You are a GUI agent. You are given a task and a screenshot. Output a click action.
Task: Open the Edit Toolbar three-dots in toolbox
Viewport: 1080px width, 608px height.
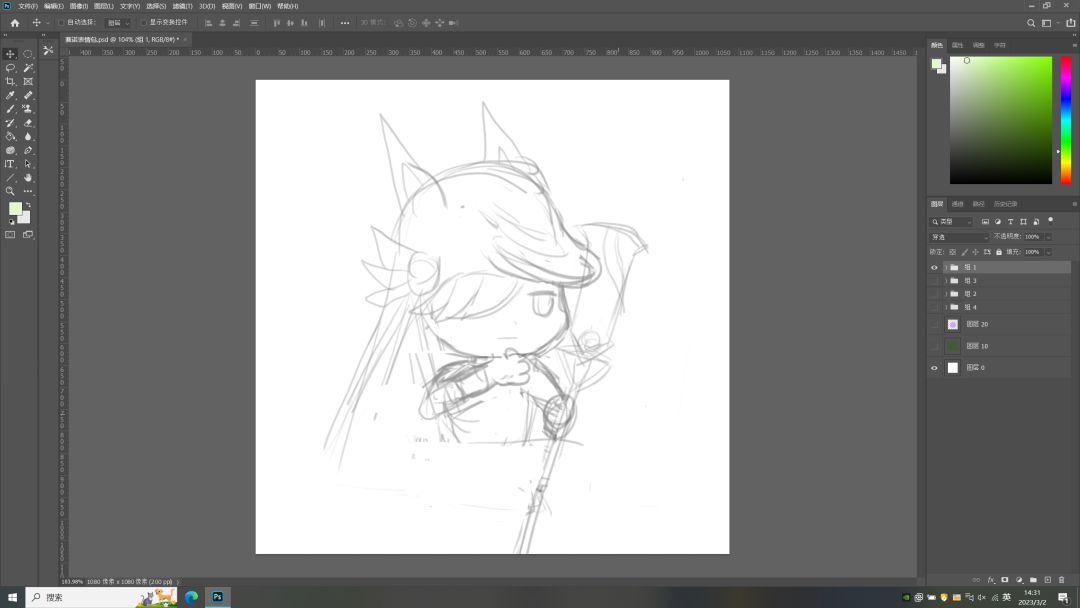point(28,191)
